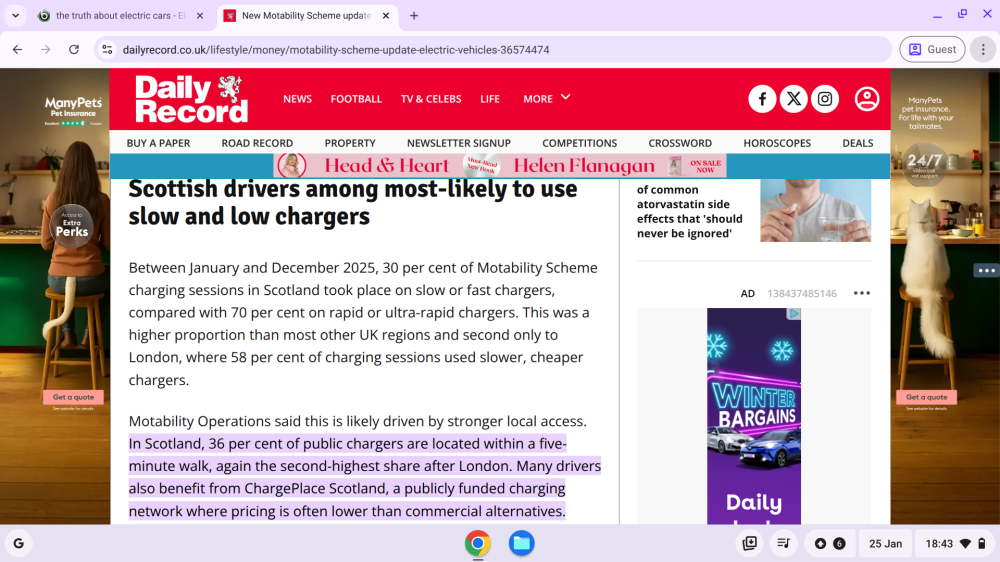Click the Winter Bargains advertisement

point(754,417)
